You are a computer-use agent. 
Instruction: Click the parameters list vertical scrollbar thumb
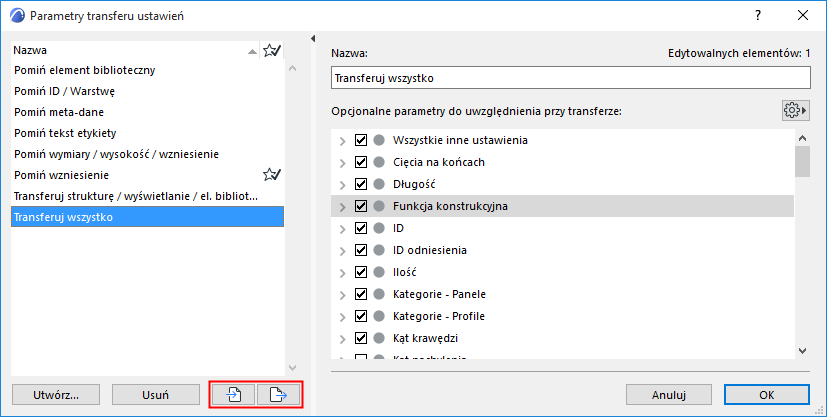tap(802, 160)
